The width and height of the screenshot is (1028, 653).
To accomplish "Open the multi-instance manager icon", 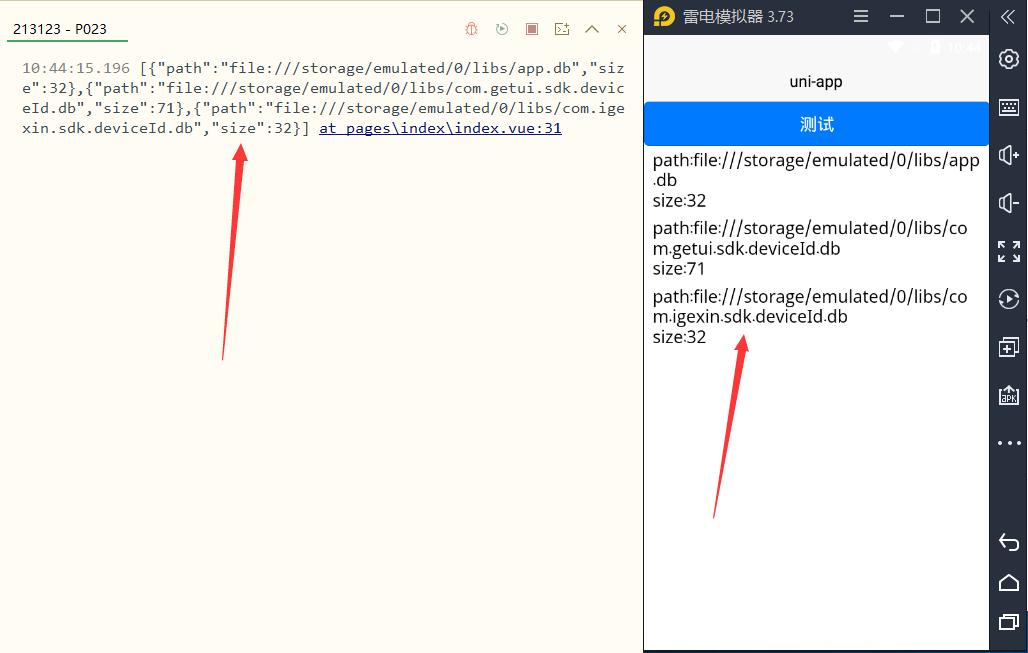I will click(x=1009, y=347).
